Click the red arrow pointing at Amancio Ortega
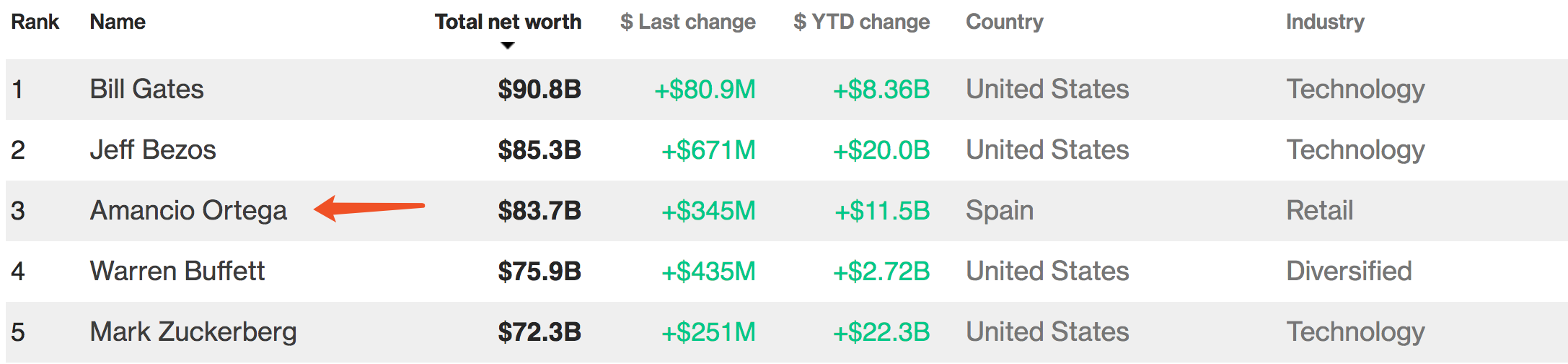Screen dimensions: 1568x364 click(369, 208)
